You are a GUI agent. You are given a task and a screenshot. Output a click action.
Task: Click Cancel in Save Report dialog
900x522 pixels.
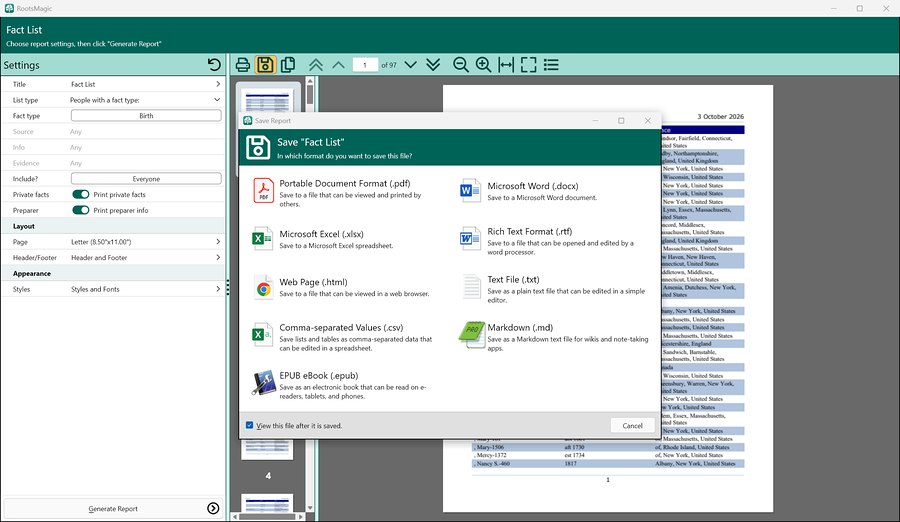coord(633,426)
